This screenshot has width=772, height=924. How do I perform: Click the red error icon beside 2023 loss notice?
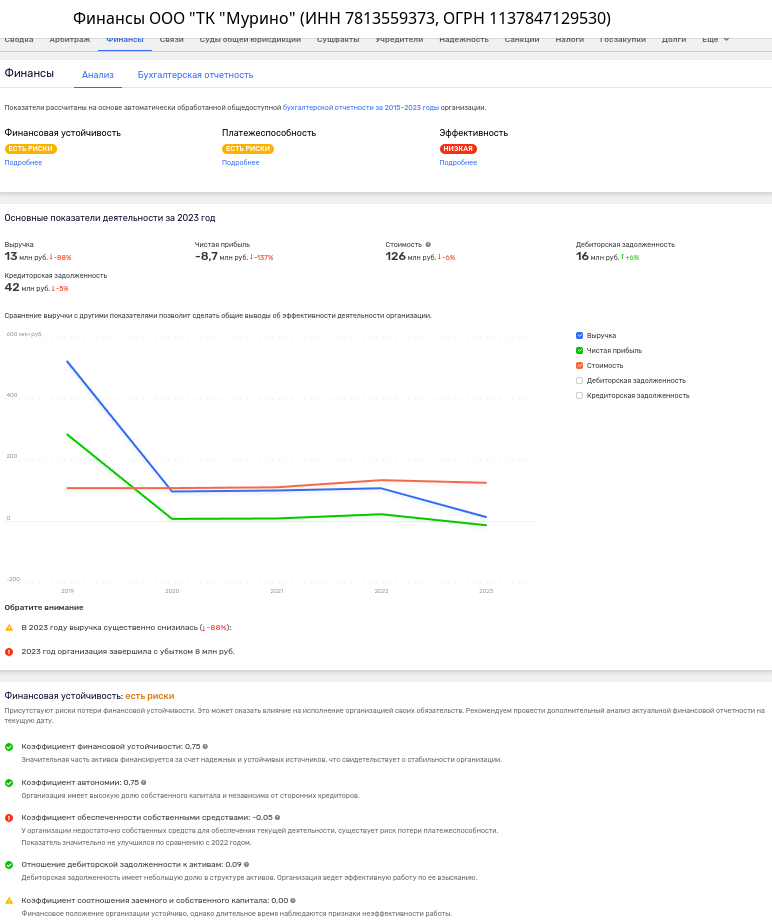pos(9,651)
